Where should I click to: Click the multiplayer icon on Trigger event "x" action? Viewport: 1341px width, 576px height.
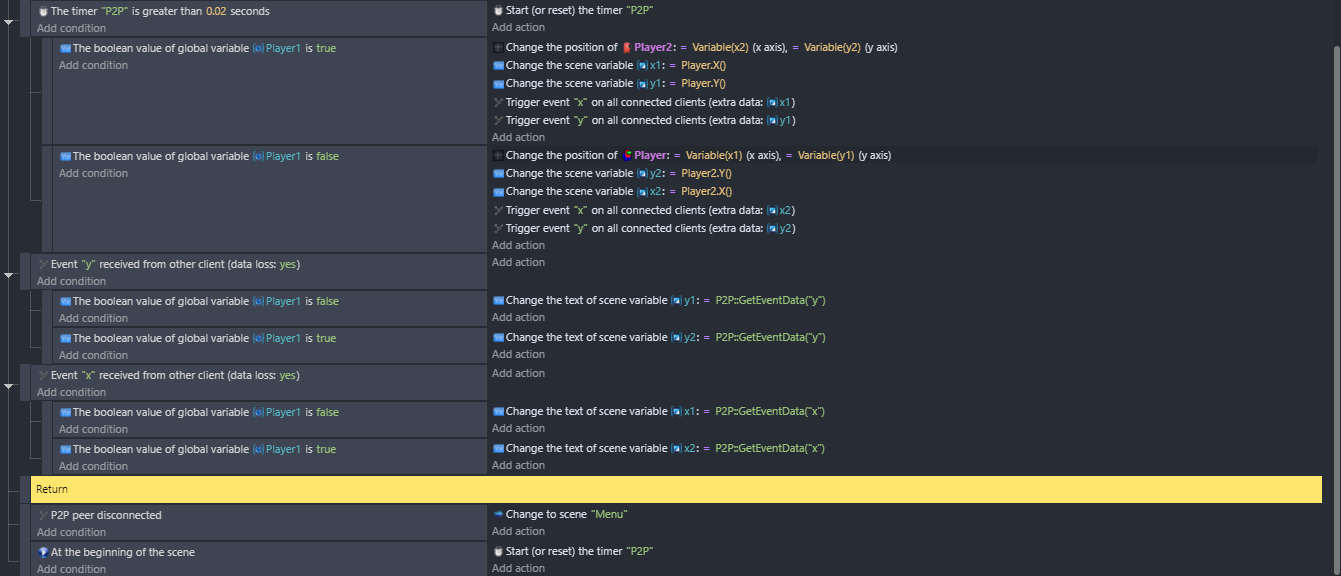coord(497,101)
